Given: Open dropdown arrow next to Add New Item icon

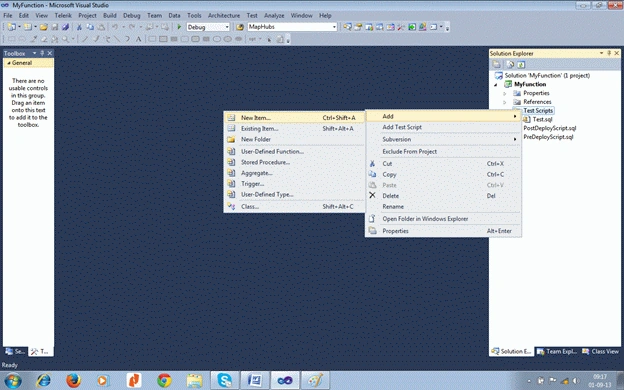Looking at the screenshot, I should pyautogui.click(x=35, y=27).
